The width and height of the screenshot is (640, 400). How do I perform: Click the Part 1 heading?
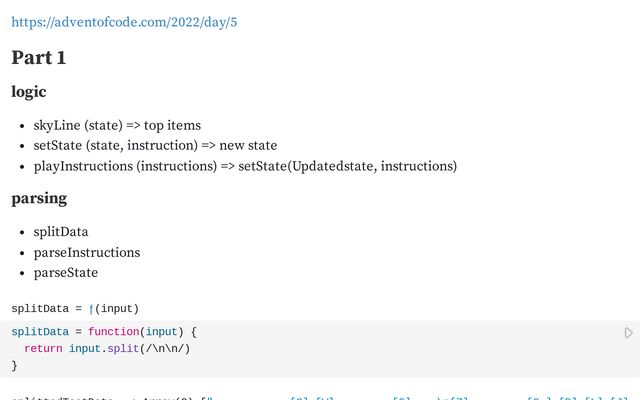click(39, 58)
